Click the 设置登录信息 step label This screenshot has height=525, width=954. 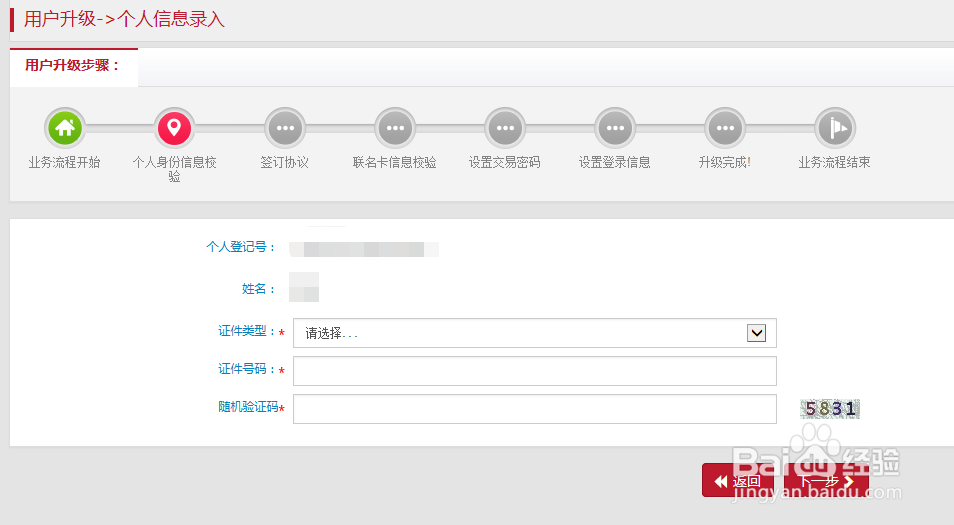pos(615,162)
